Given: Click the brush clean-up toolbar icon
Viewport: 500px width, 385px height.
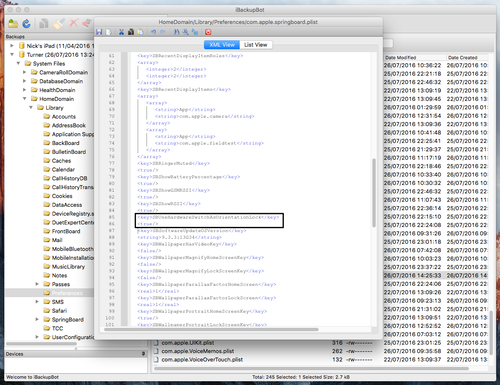Looking at the screenshot, I should point(59,23).
